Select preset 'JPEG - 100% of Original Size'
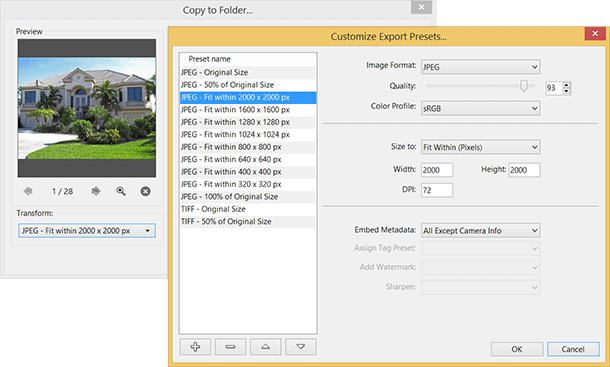The height and width of the screenshot is (367, 610). pos(248,197)
